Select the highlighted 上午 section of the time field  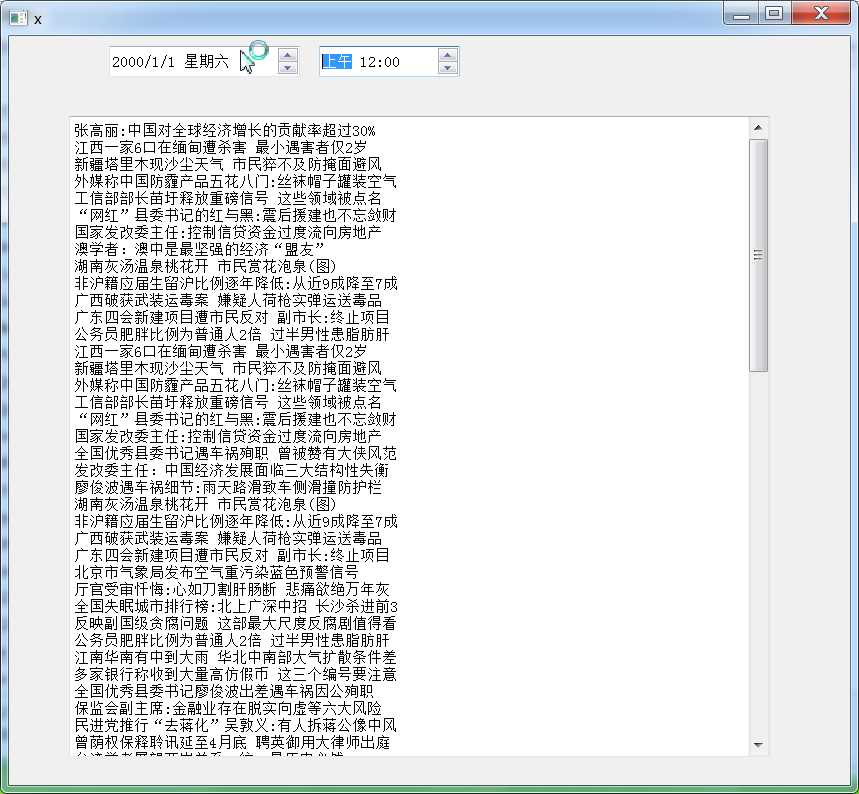point(336,61)
